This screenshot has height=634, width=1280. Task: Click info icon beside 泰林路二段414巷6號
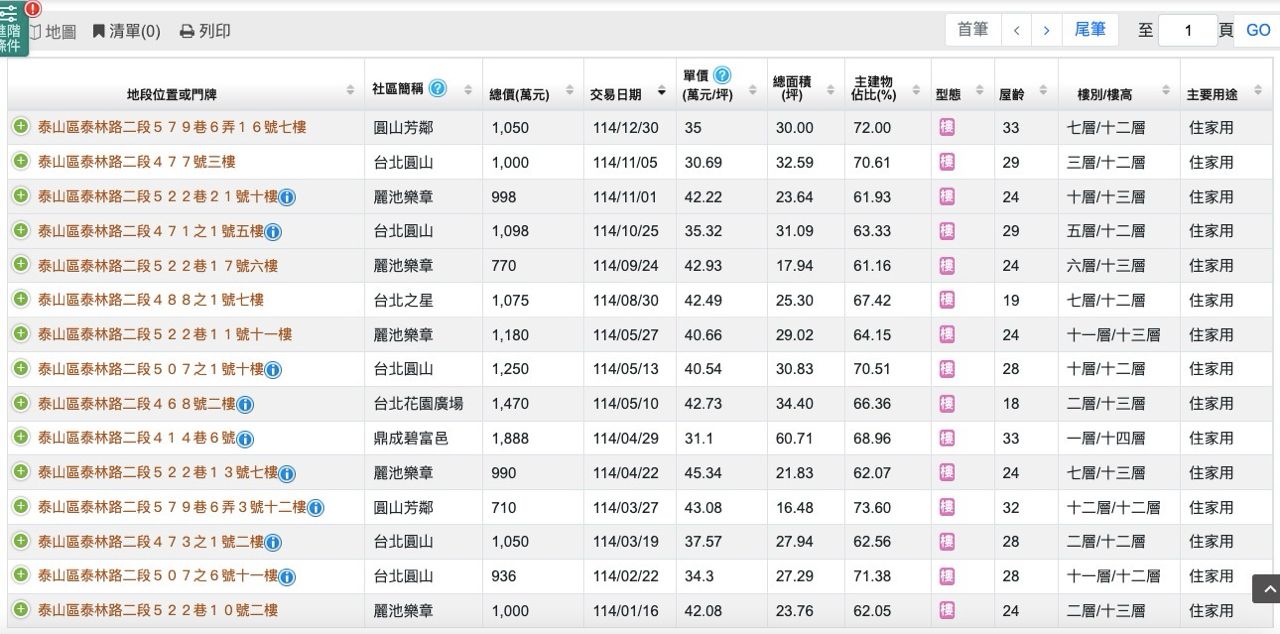pyautogui.click(x=245, y=439)
